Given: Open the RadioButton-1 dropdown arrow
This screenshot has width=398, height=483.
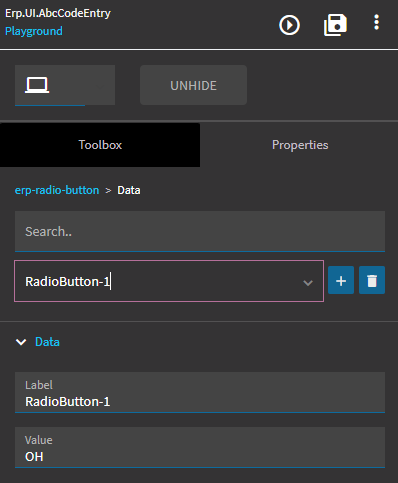Looking at the screenshot, I should (x=308, y=283).
